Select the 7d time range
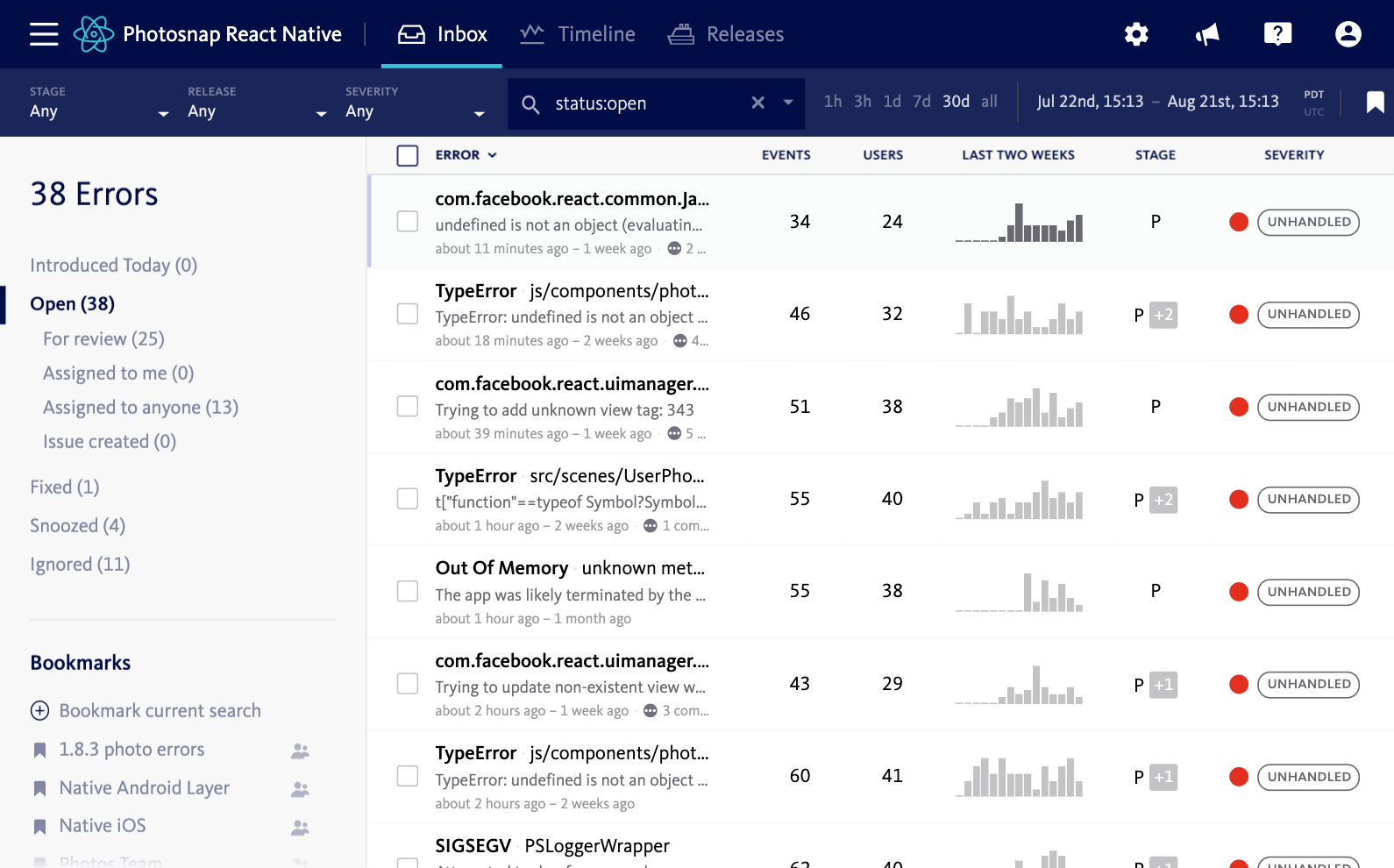This screenshot has height=868, width=1394. 921,102
